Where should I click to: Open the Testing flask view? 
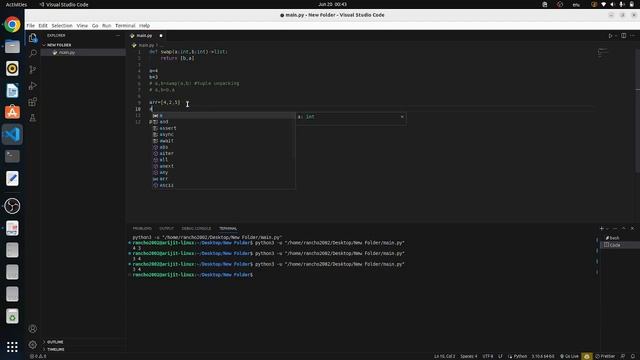(33, 118)
